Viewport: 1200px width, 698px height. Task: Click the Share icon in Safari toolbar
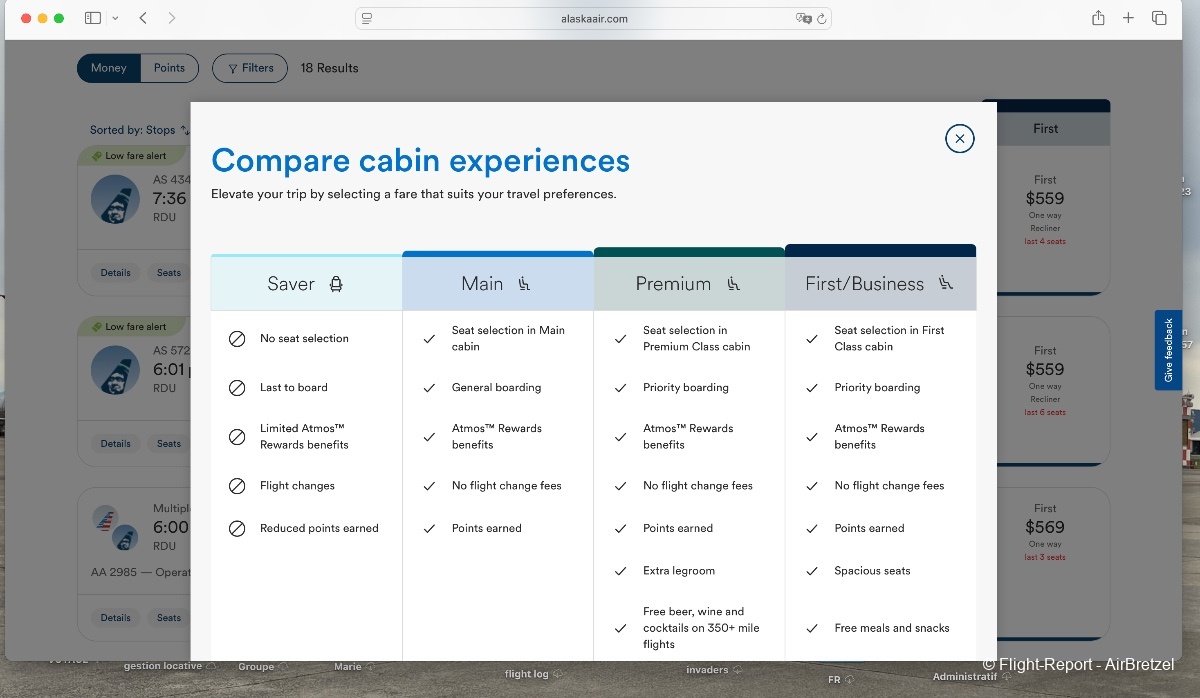tap(1098, 18)
